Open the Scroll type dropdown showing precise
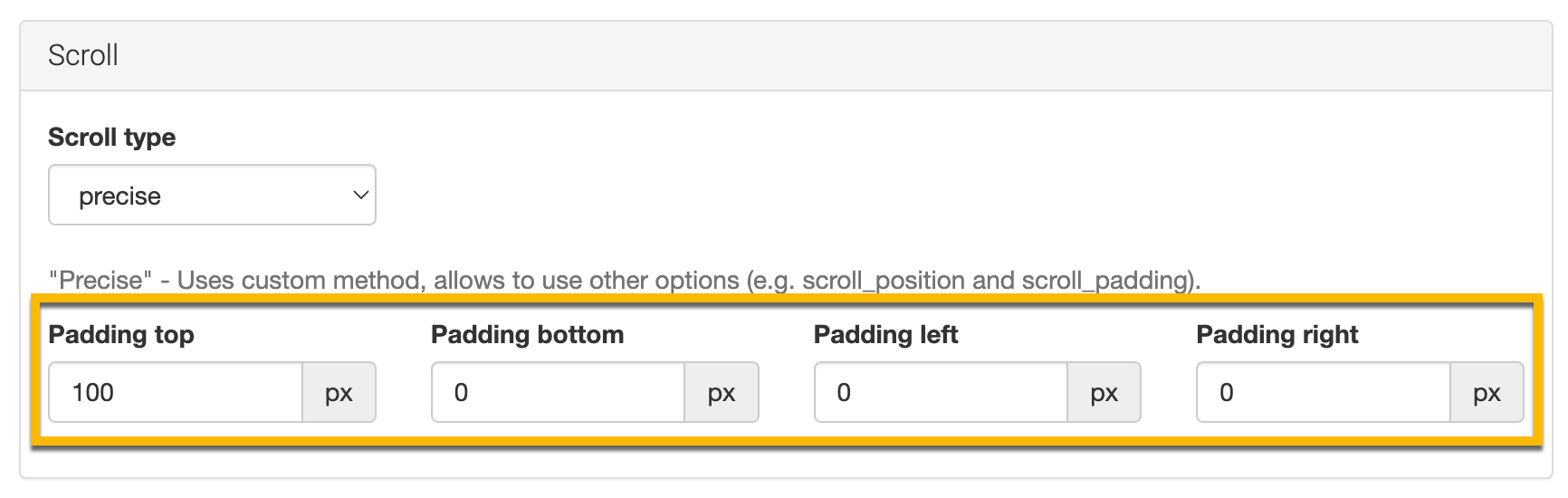 211,196
